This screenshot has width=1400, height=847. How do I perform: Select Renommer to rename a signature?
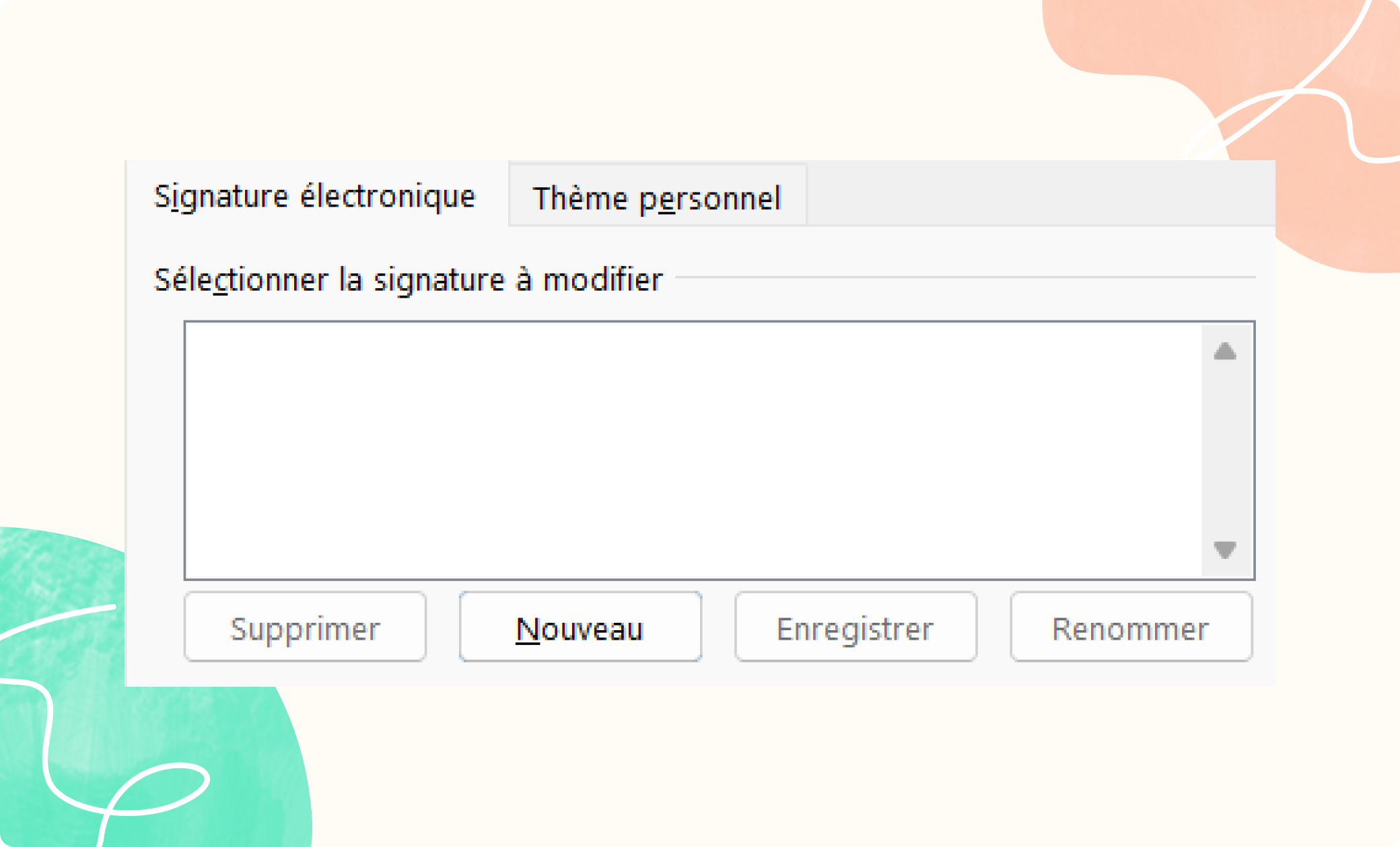[x=1130, y=628]
